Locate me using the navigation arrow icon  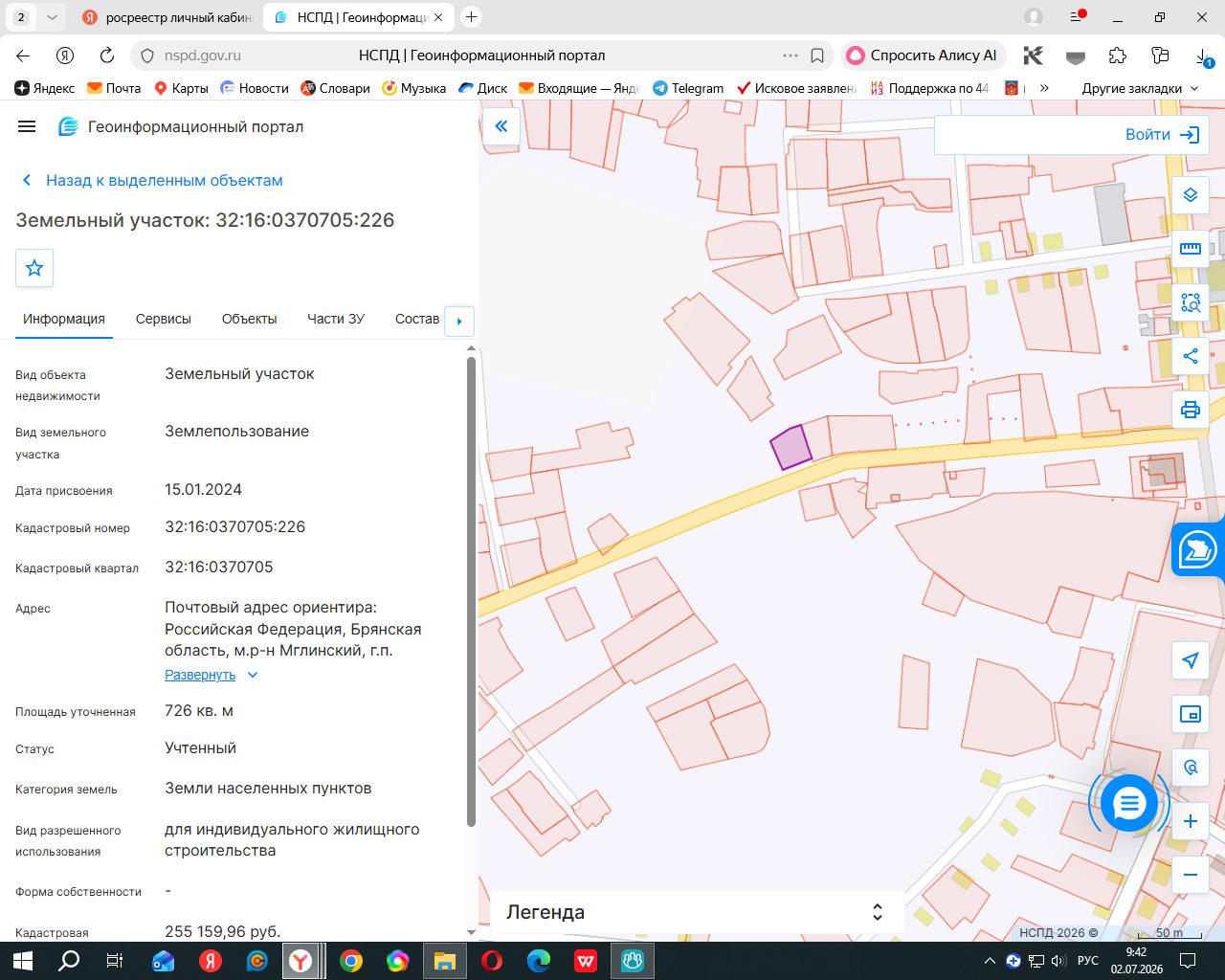(1190, 660)
